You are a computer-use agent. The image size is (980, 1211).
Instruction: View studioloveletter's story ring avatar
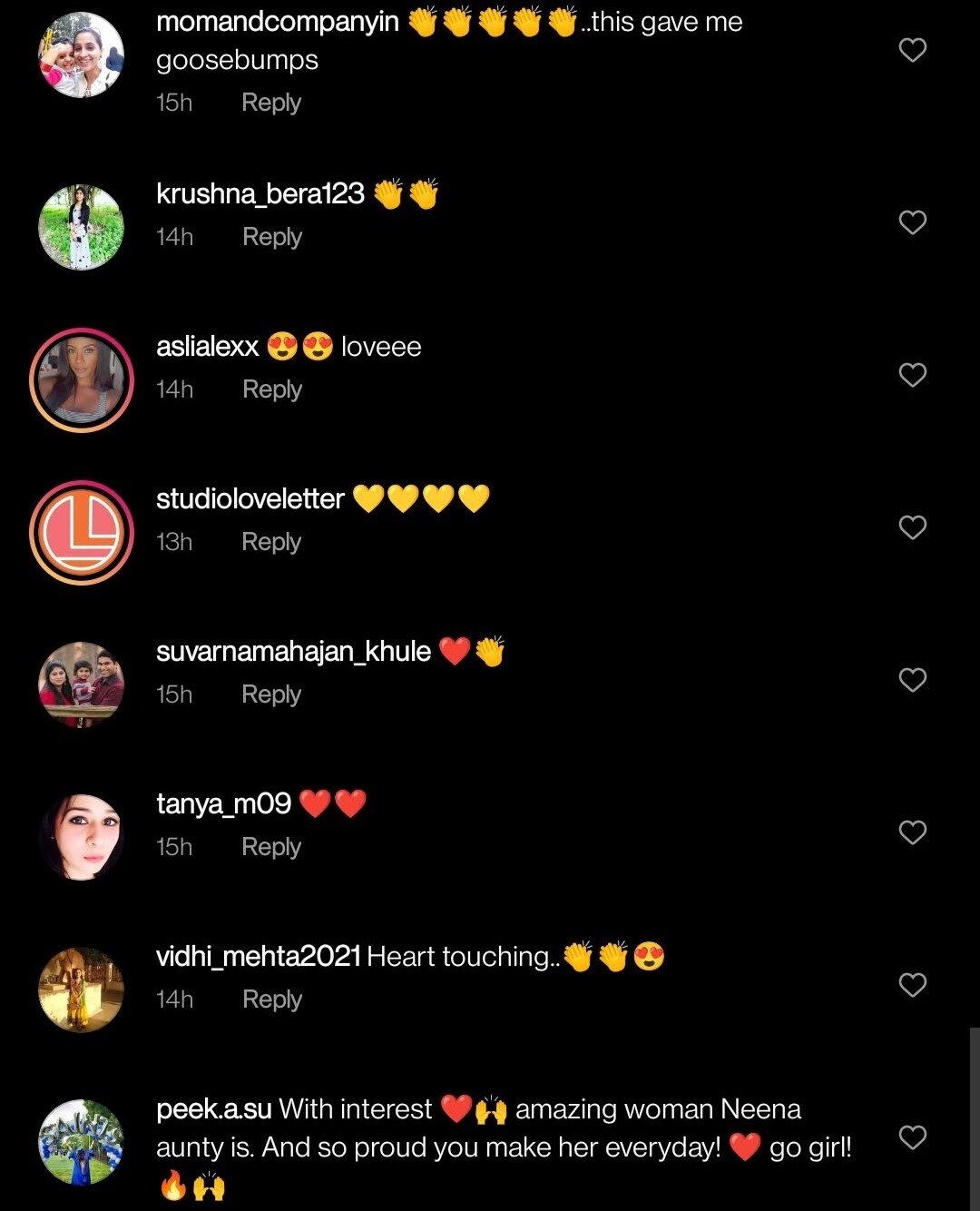(82, 532)
